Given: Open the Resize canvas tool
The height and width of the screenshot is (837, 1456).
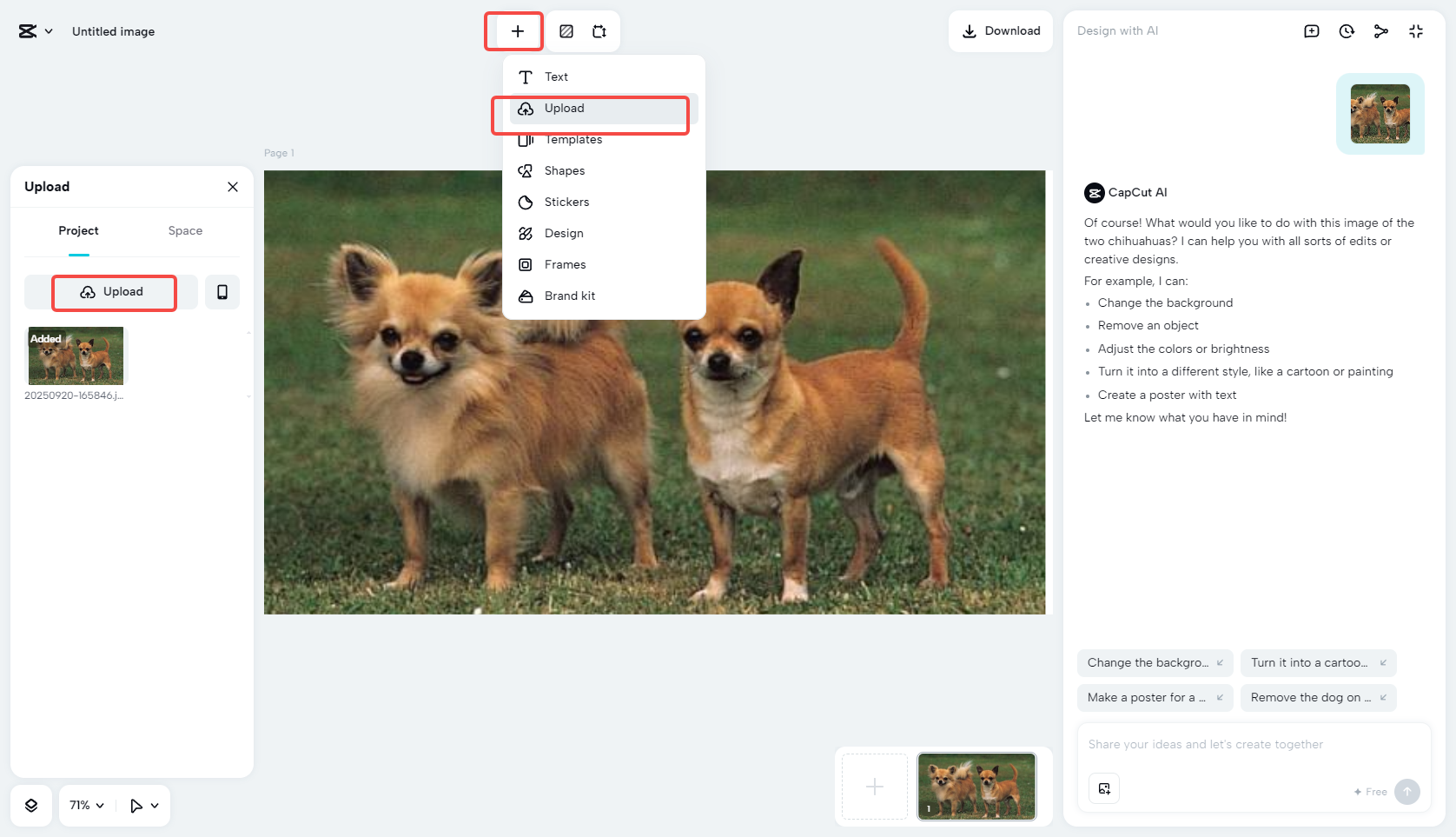Looking at the screenshot, I should pos(599,30).
